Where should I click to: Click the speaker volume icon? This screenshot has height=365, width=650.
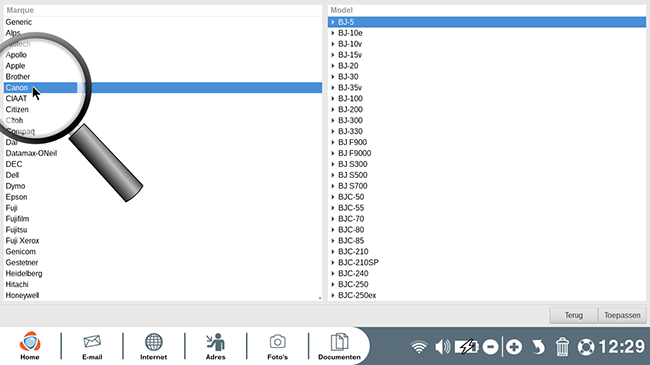[443, 347]
